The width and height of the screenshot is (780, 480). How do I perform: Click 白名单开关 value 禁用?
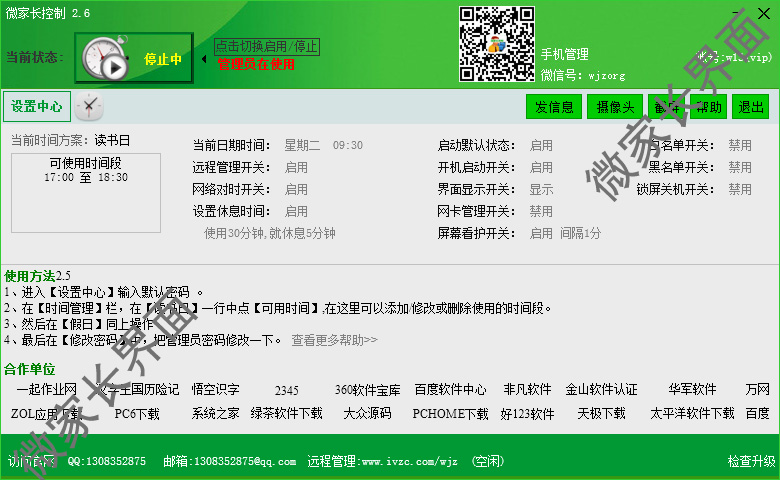[x=740, y=145]
